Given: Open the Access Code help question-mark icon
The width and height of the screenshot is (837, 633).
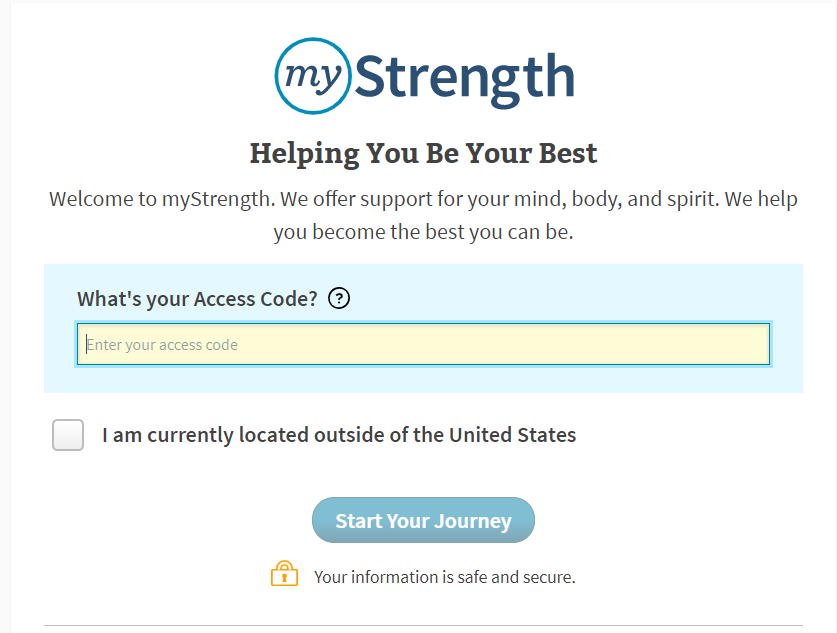Looking at the screenshot, I should [339, 298].
